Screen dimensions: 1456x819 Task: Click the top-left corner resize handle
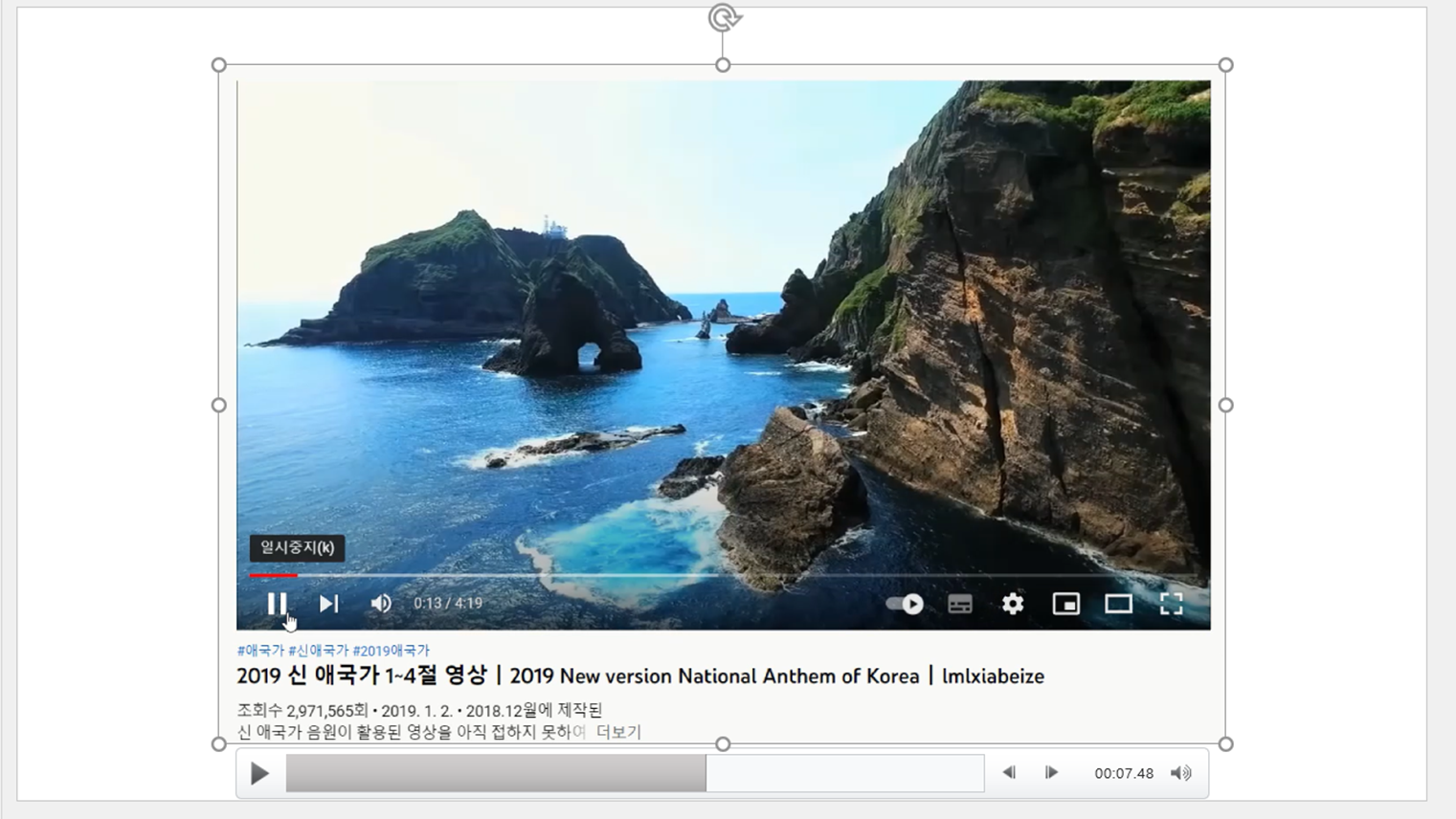coord(219,65)
